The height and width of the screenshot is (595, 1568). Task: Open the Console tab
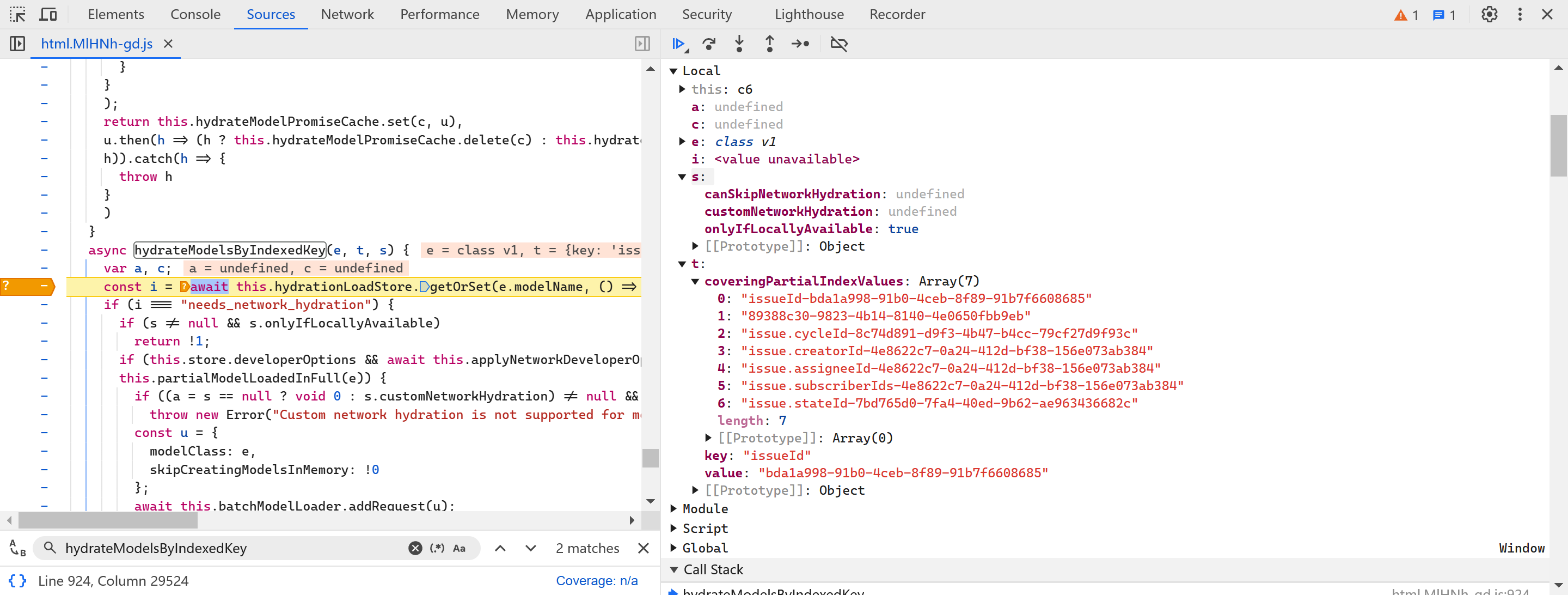coord(195,14)
